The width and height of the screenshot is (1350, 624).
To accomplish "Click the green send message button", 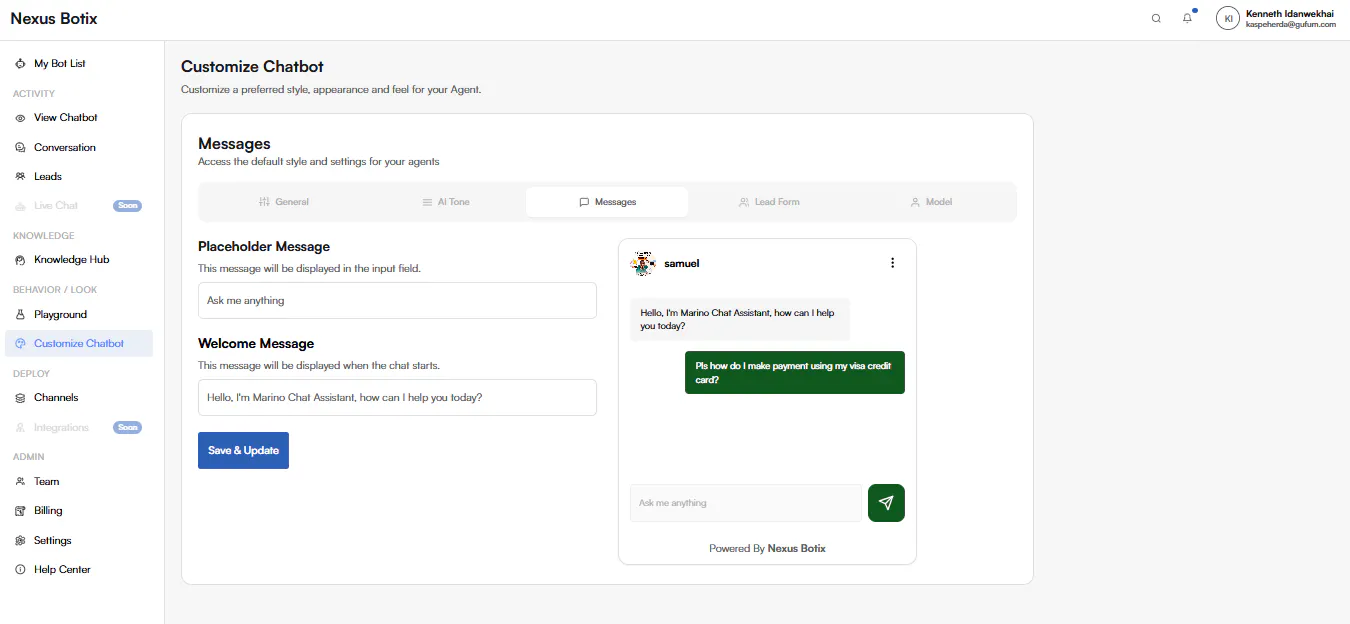I will point(886,503).
